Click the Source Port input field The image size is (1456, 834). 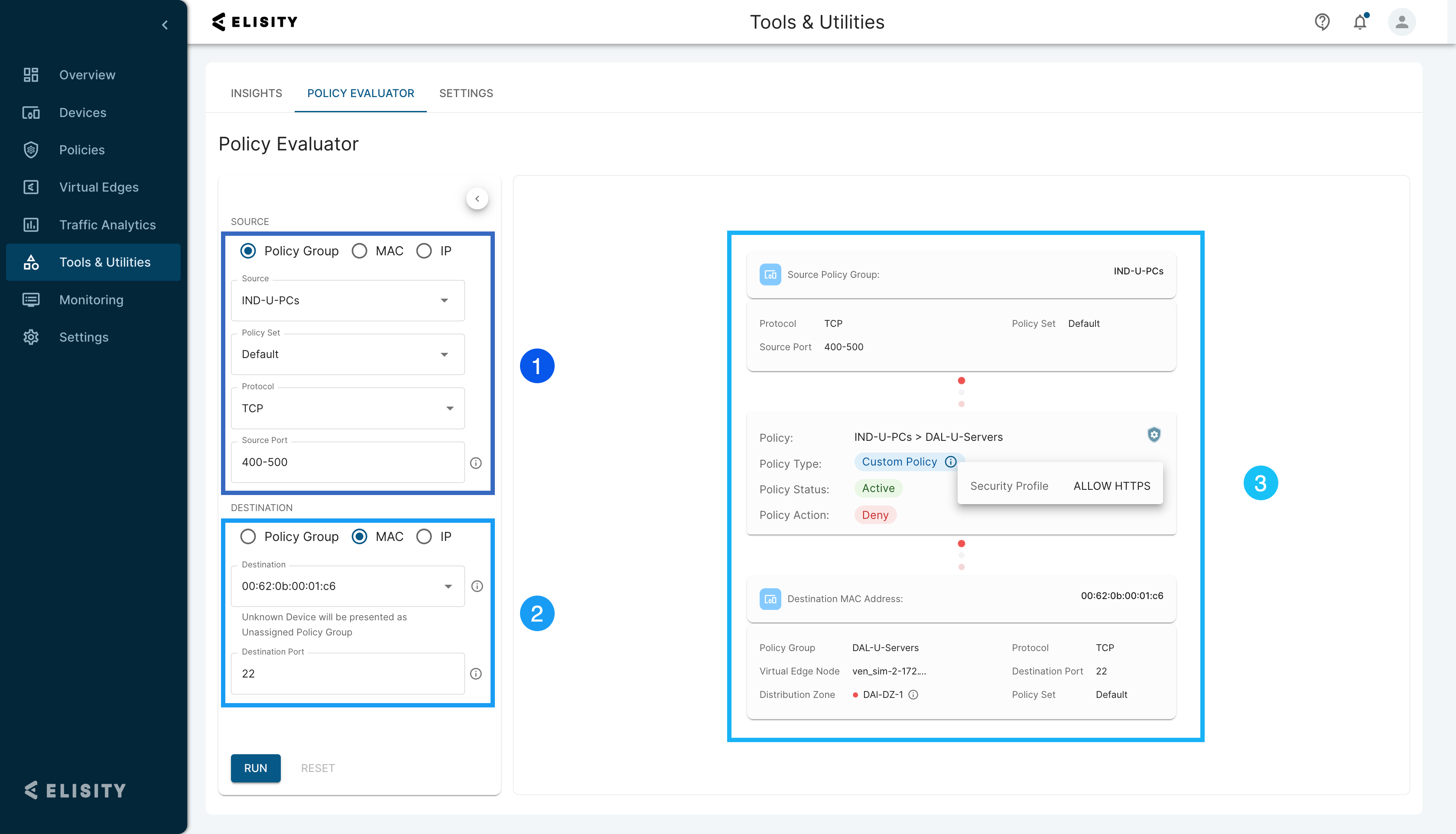[348, 462]
